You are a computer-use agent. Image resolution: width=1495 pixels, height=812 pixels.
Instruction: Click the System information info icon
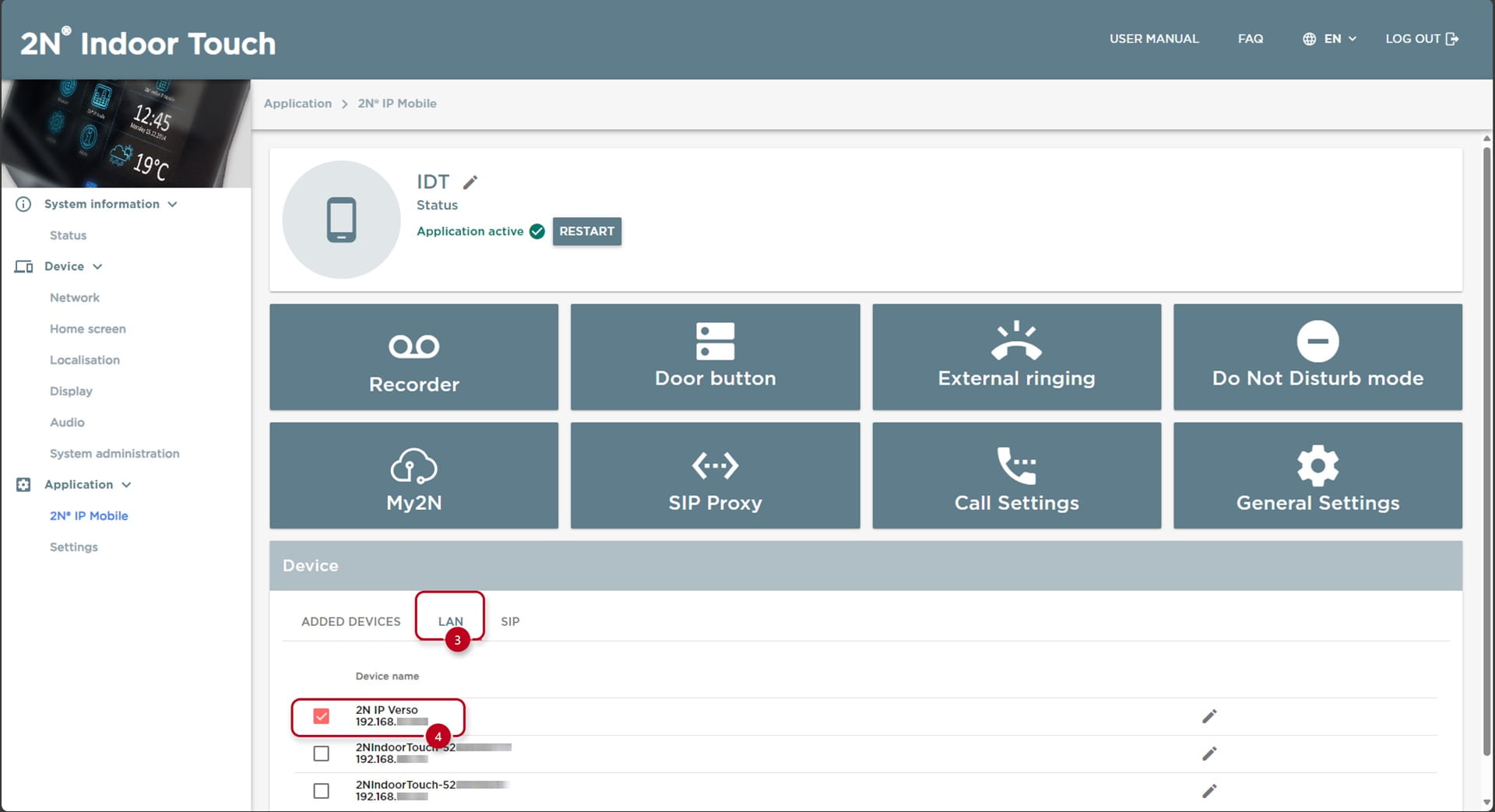23,204
